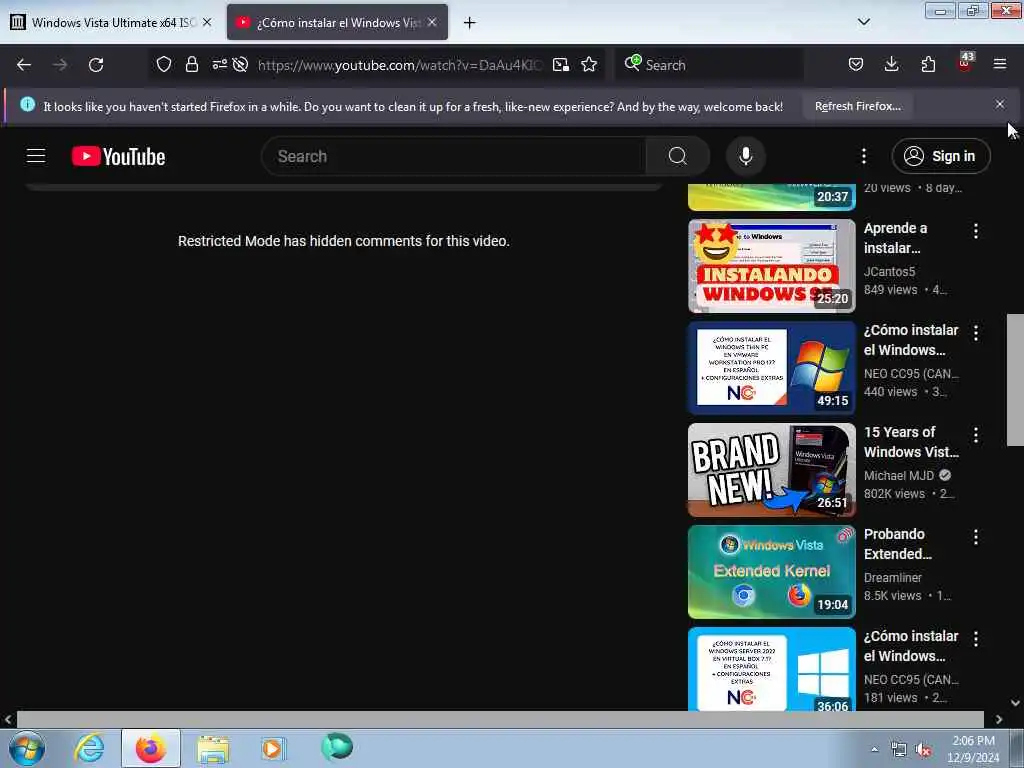The height and width of the screenshot is (768, 1024).
Task: Click the YouTube Sign in button
Action: point(941,156)
